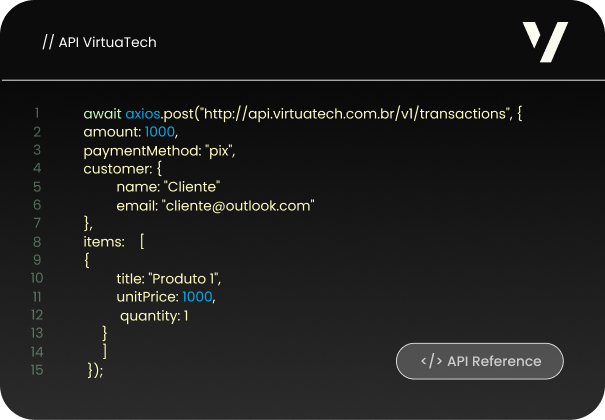Click the quantity property on line 12
Viewport: 605px width, 420px height.
coord(149,315)
